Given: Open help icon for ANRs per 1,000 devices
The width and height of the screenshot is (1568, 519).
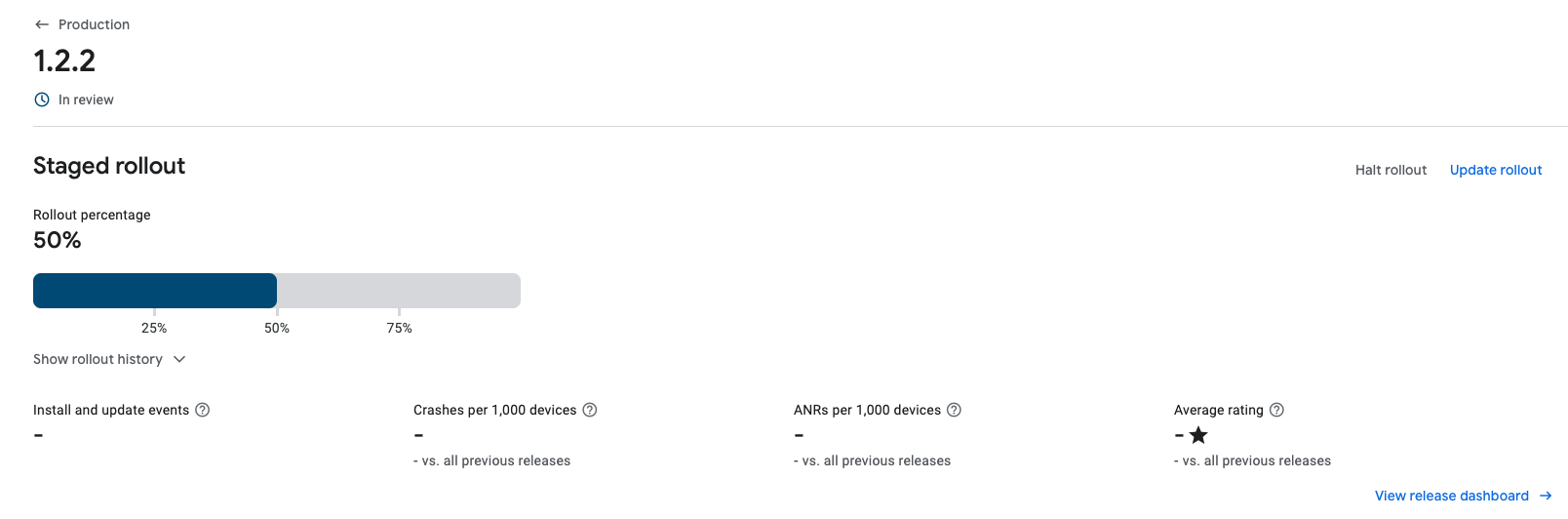Looking at the screenshot, I should 955,410.
